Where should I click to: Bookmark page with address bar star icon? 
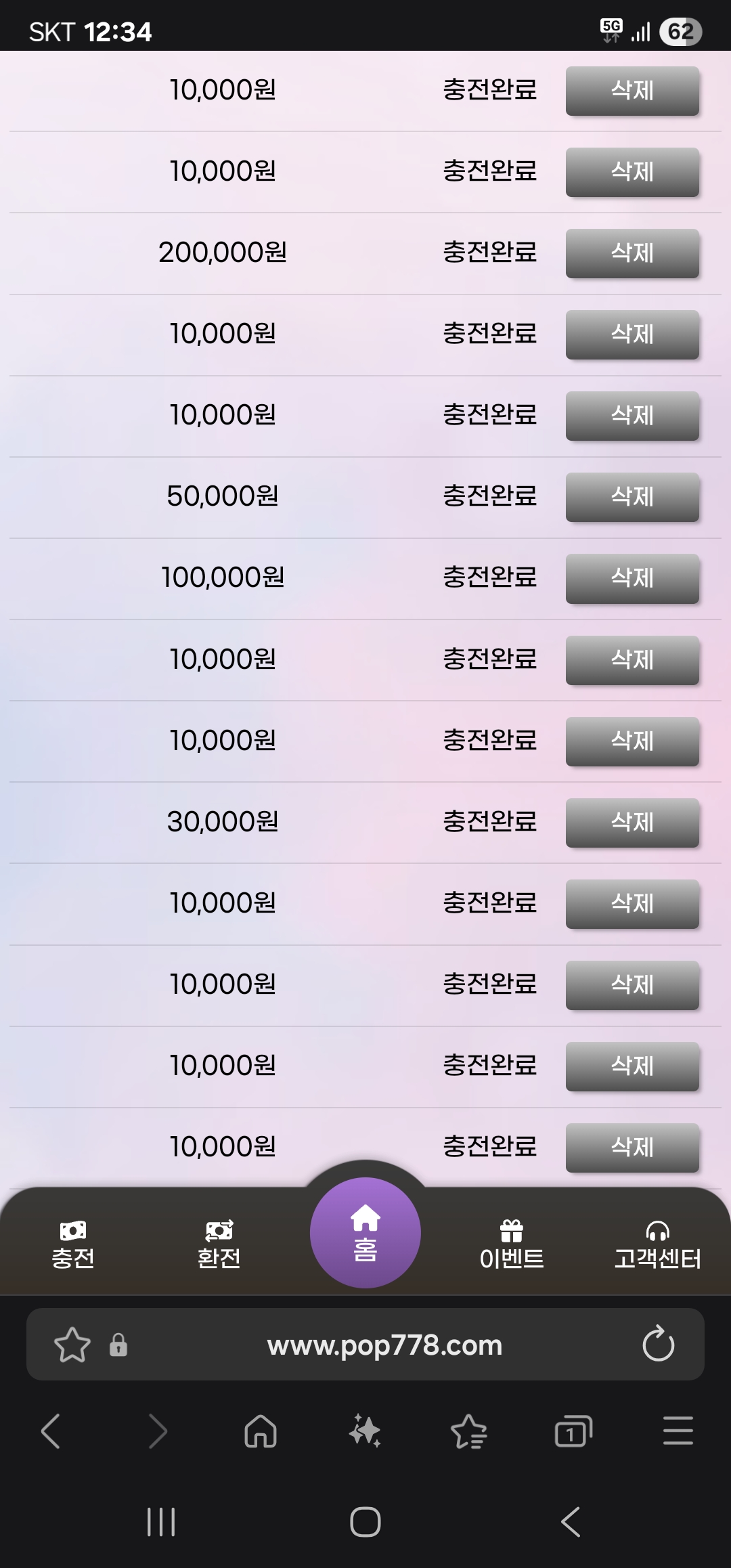pyautogui.click(x=72, y=1345)
